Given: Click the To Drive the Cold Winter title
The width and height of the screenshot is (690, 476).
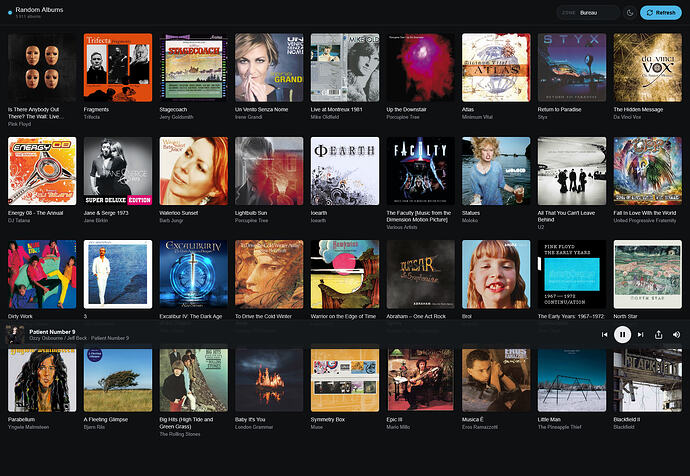Looking at the screenshot, I should (263, 316).
